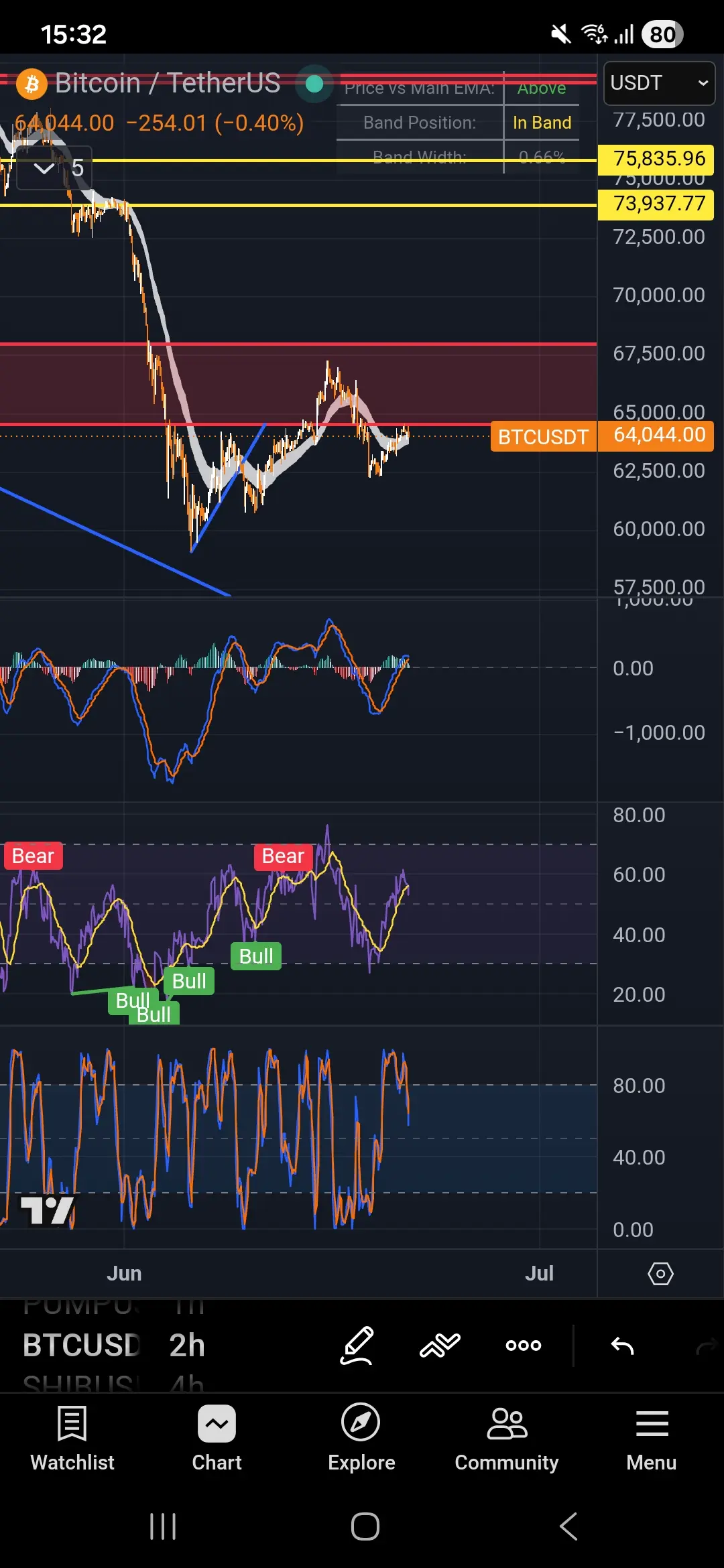Click the Band Position label in table
This screenshot has height=1568, width=724.
[x=420, y=123]
